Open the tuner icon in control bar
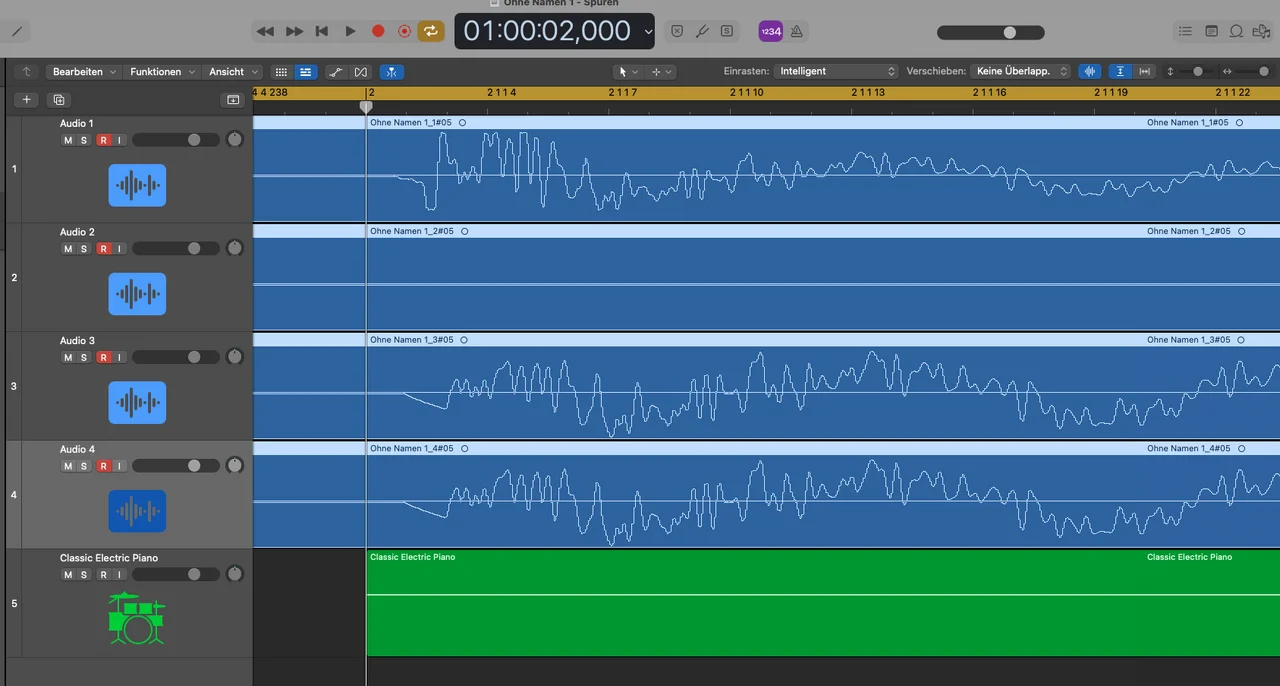The image size is (1280, 686). pyautogui.click(x=702, y=31)
